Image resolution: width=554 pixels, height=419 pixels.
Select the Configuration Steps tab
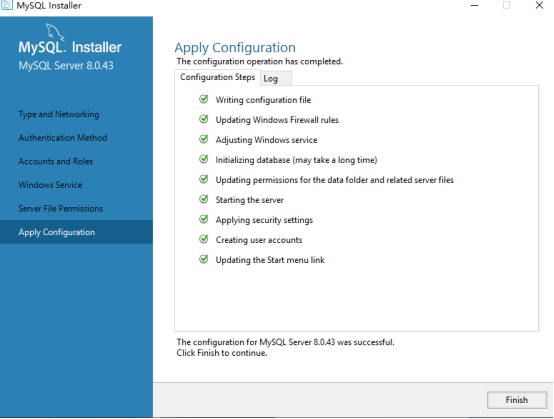click(x=217, y=77)
